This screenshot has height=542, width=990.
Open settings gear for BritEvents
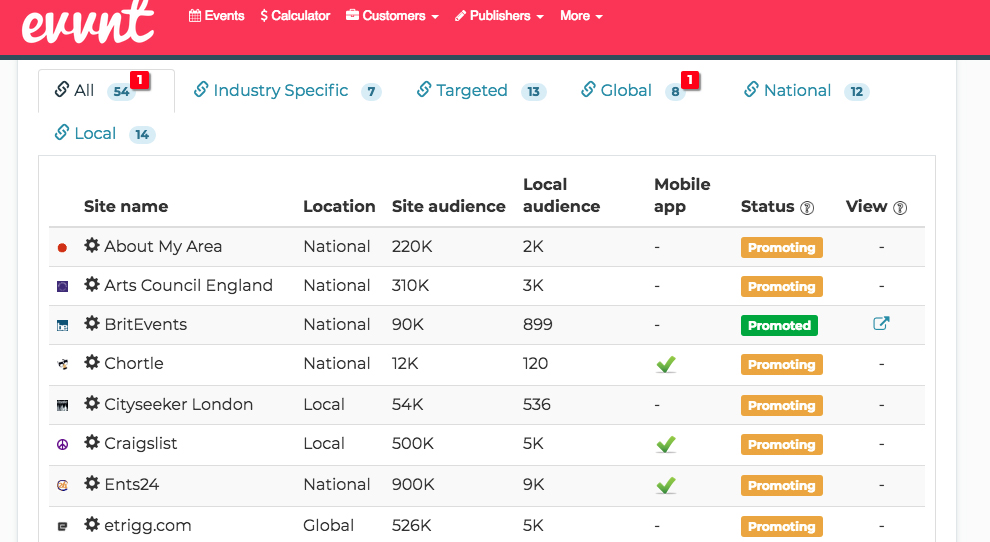(x=92, y=323)
